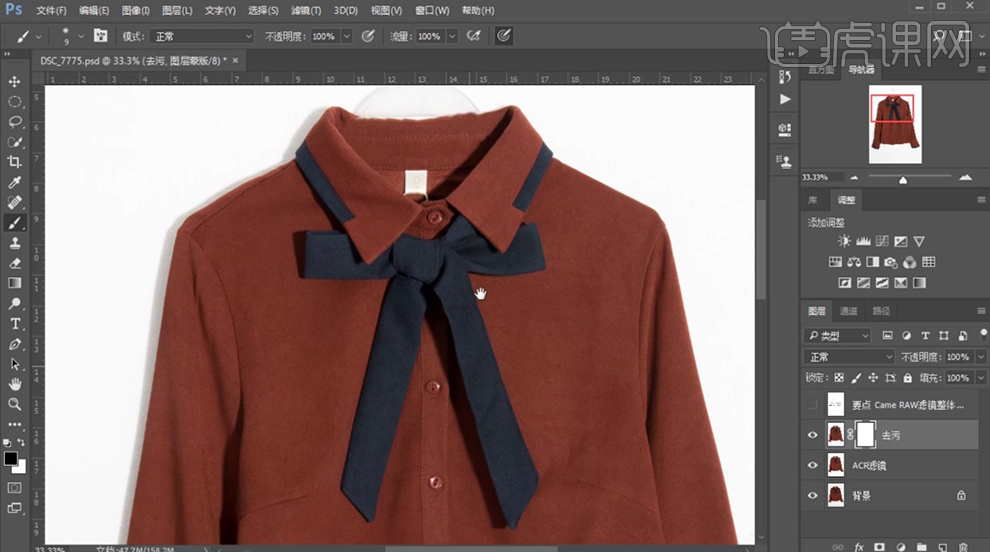Toggle lock image pixels brush icon

pyautogui.click(x=856, y=378)
